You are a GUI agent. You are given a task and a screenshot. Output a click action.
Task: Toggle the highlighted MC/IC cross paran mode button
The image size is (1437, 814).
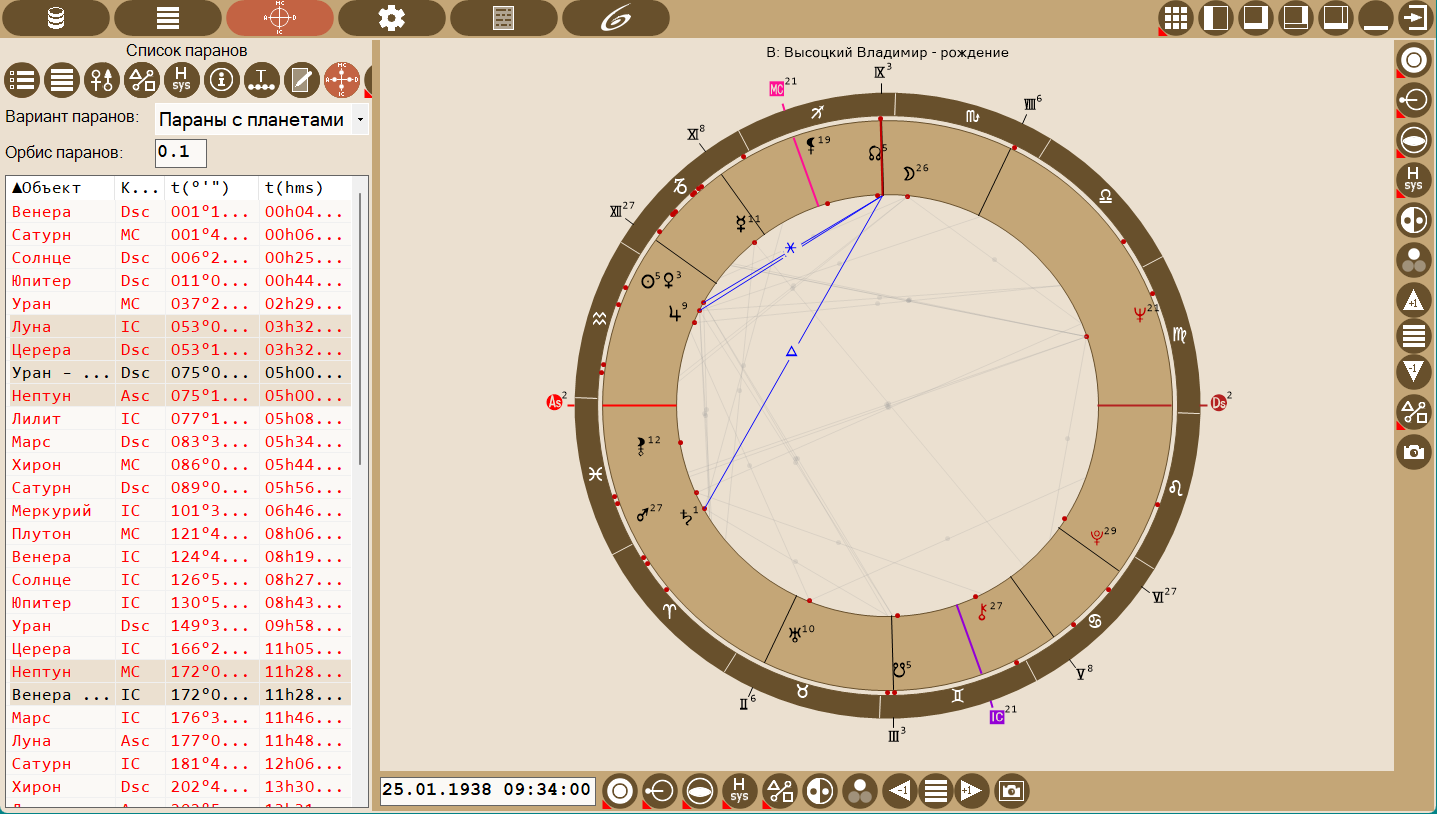click(342, 78)
